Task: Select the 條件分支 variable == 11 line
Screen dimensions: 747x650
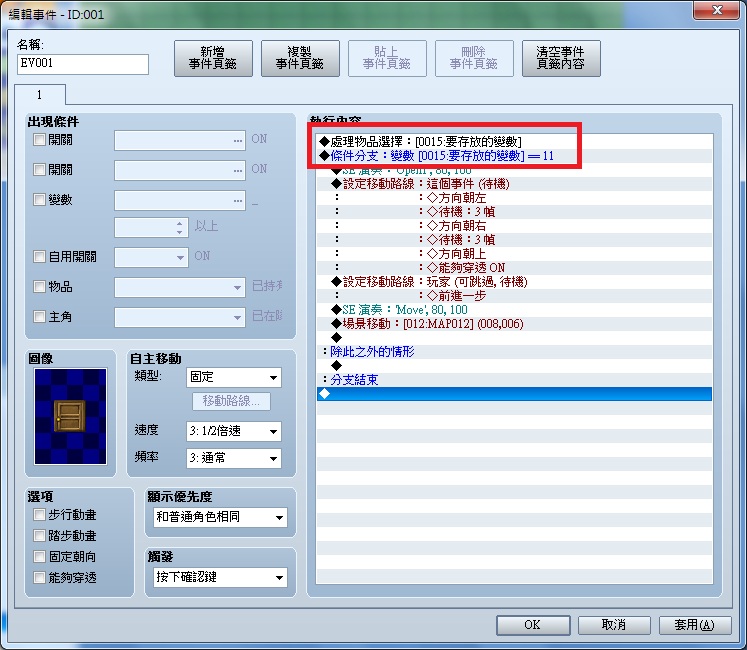Action: tap(515, 156)
